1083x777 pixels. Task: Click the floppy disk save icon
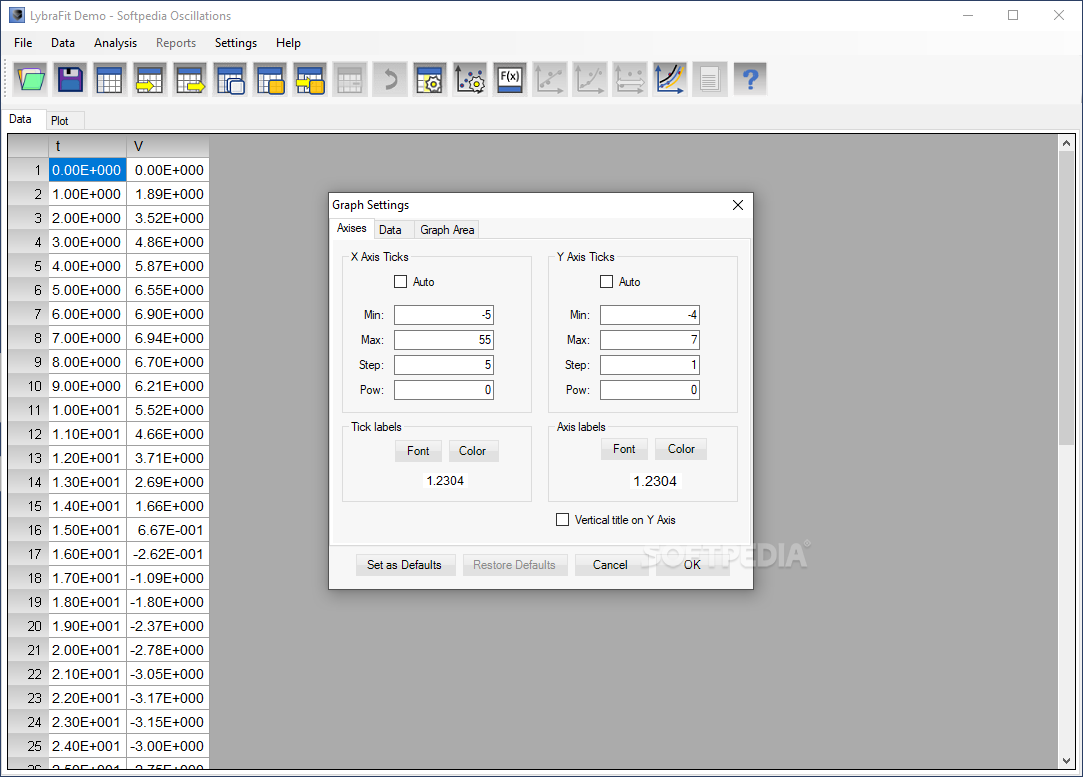pyautogui.click(x=70, y=79)
